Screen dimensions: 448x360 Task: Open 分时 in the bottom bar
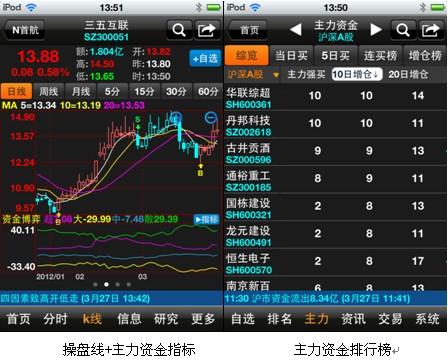55,319
